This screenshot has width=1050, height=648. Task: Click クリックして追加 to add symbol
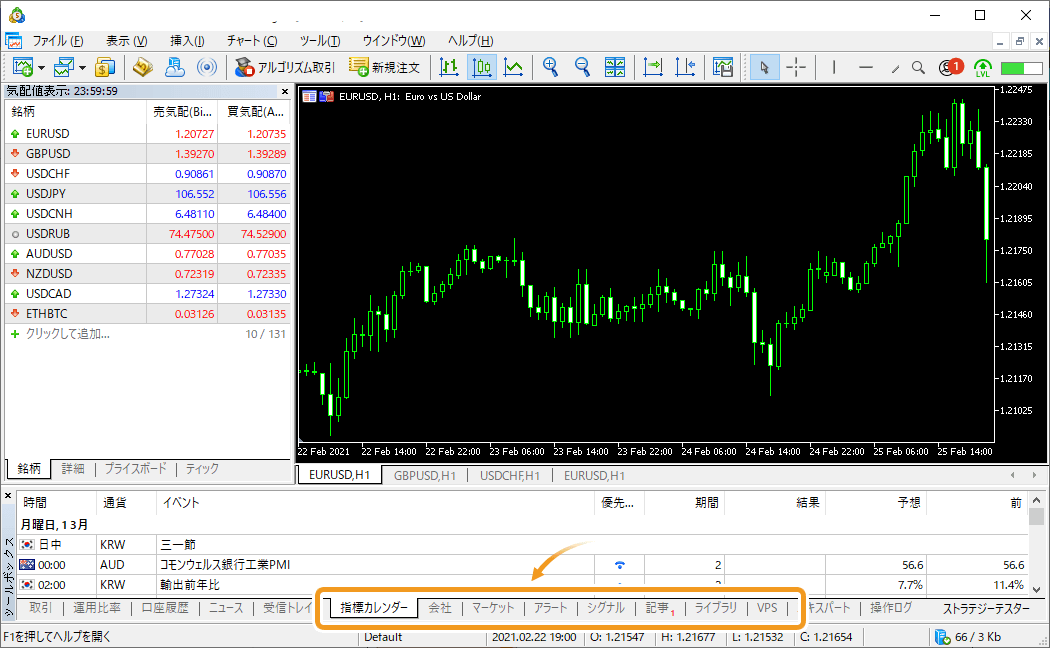67,334
